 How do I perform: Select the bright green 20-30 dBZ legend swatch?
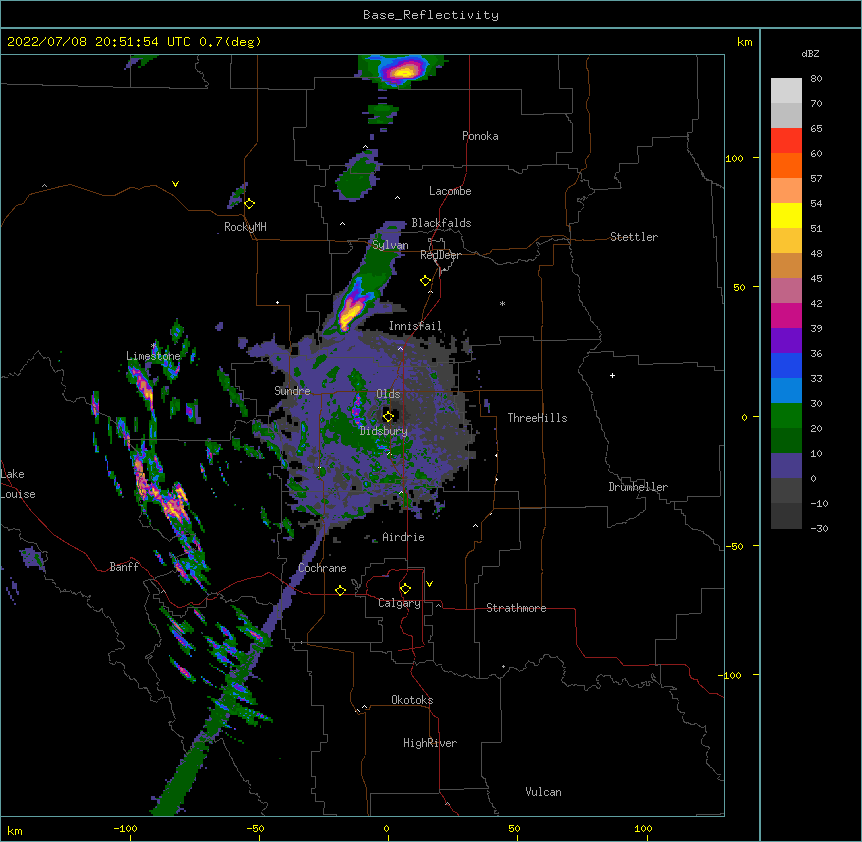pyautogui.click(x=786, y=416)
